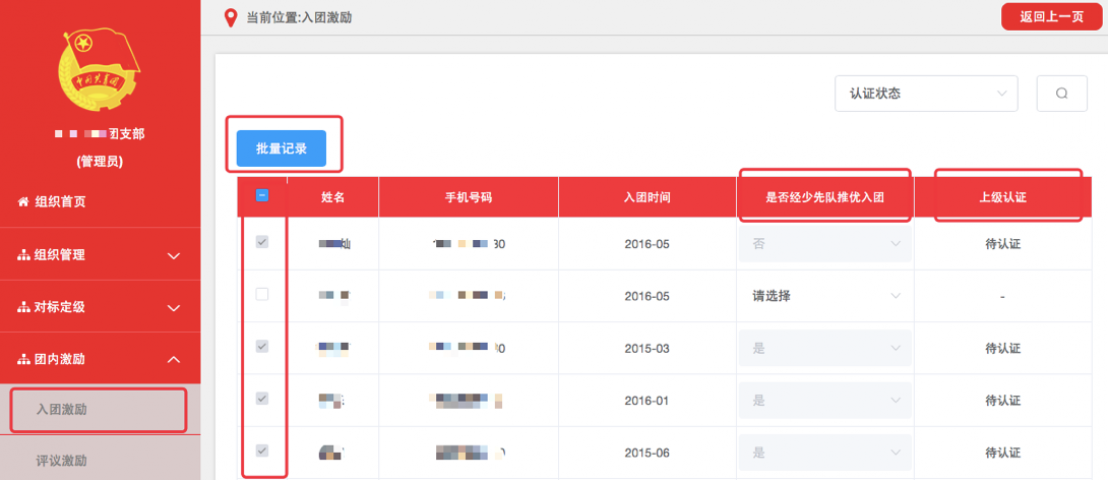
Task: Click the search magnifier icon button
Action: tap(1062, 93)
